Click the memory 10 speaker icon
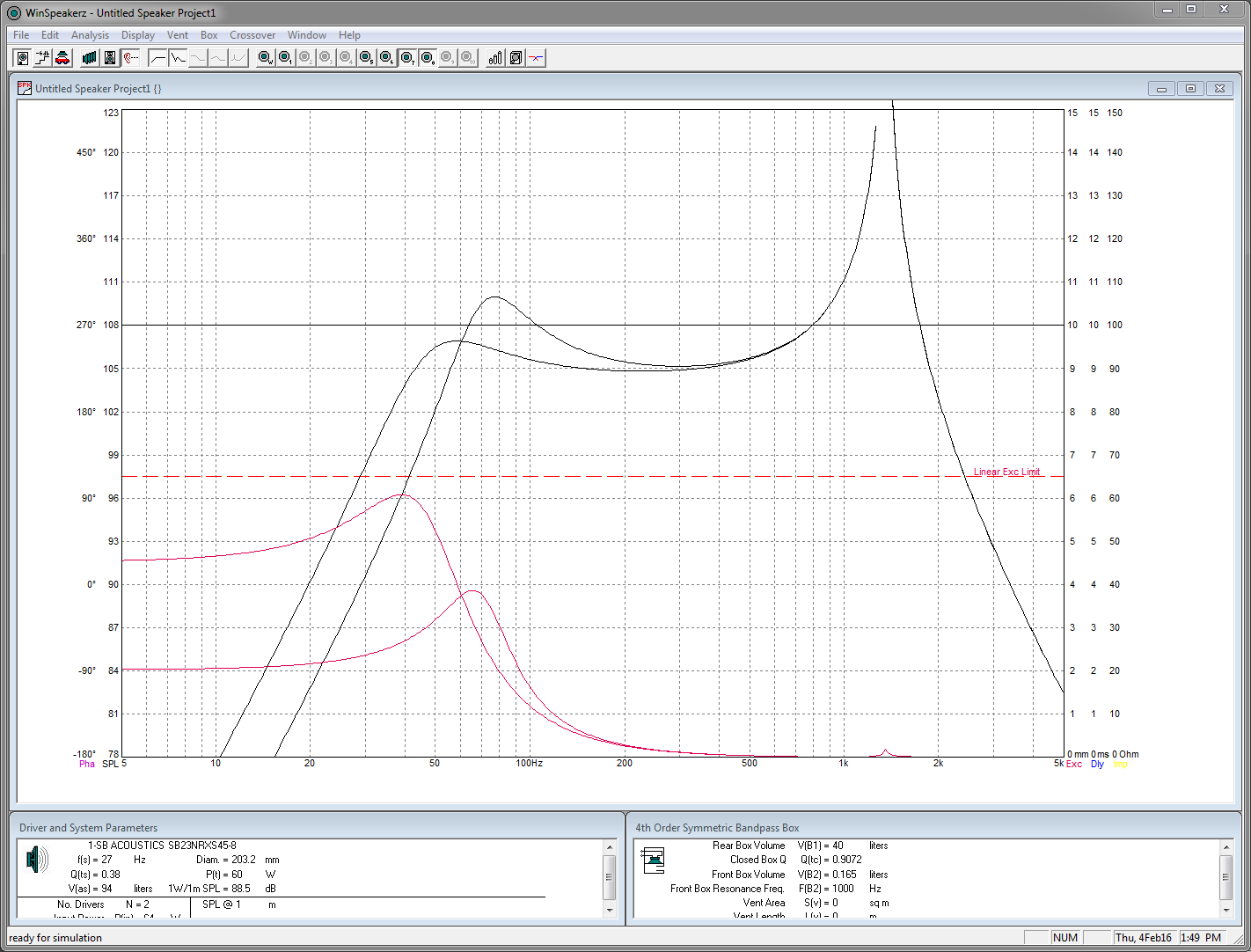The height and width of the screenshot is (952, 1251). pos(468,58)
